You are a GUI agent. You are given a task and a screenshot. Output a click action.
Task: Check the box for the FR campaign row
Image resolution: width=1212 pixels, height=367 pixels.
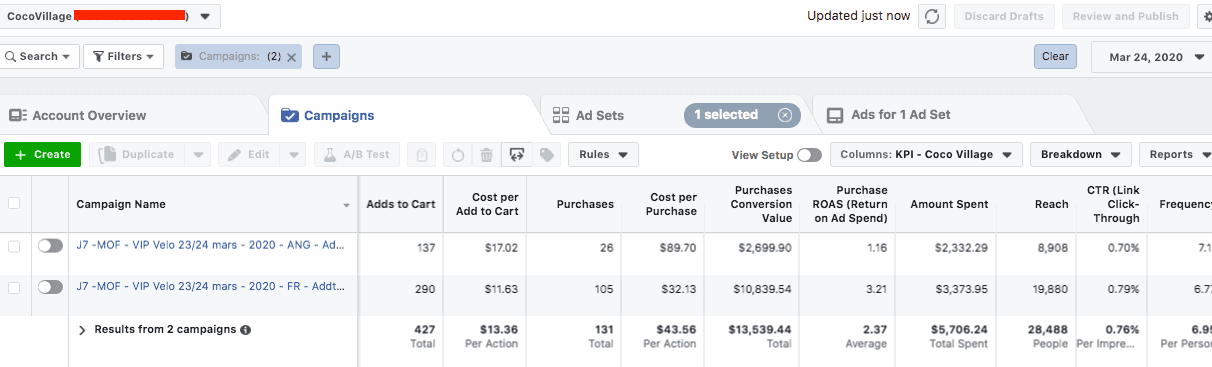click(14, 287)
